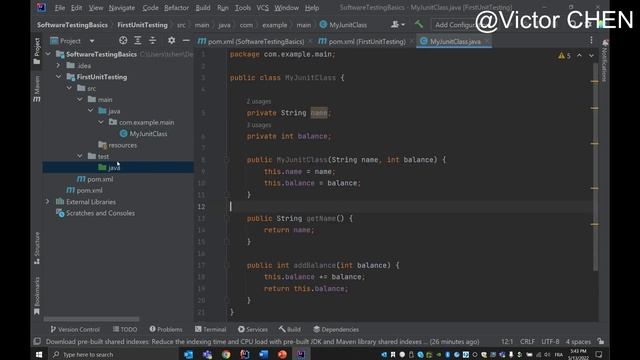Screen dimensions: 640x360
Task: Open the Bookmarks side tool window
Action: [37, 296]
